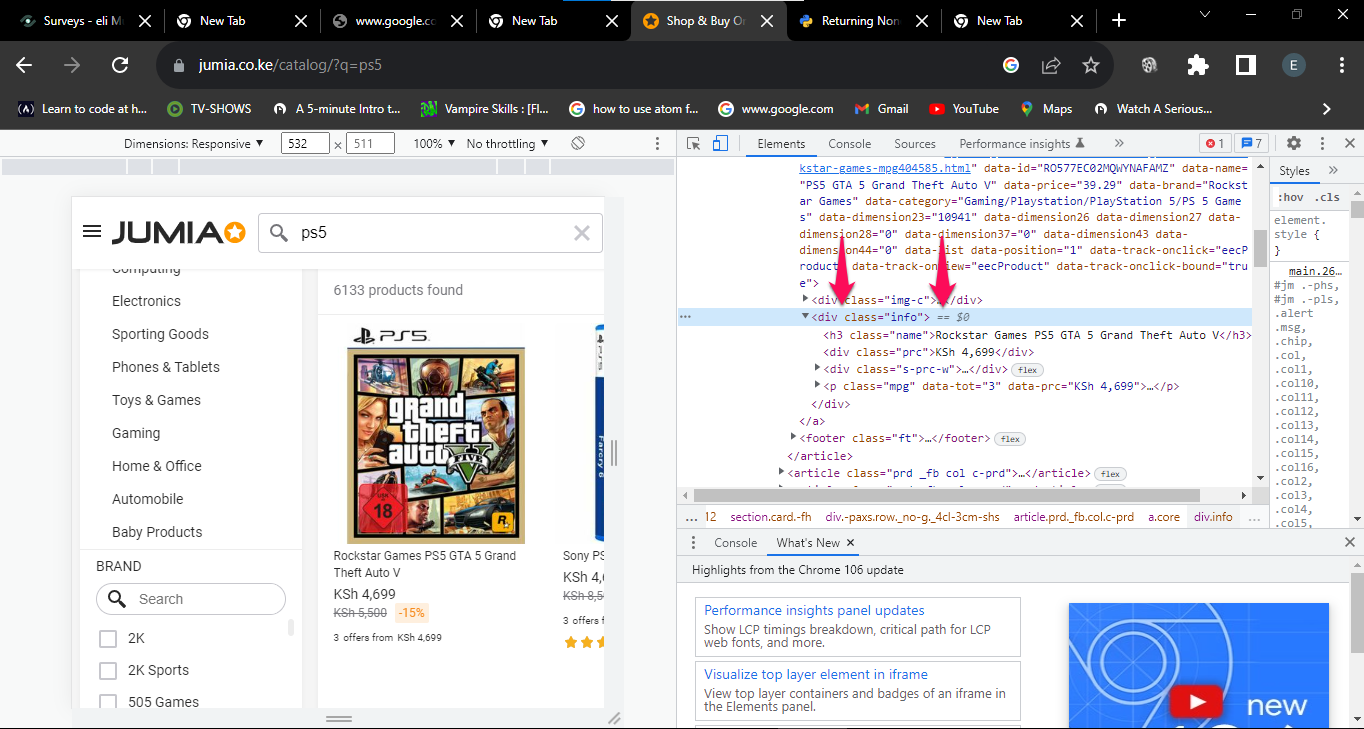
Task: Toggle the device toolbar icon in DevTools
Action: point(720,143)
